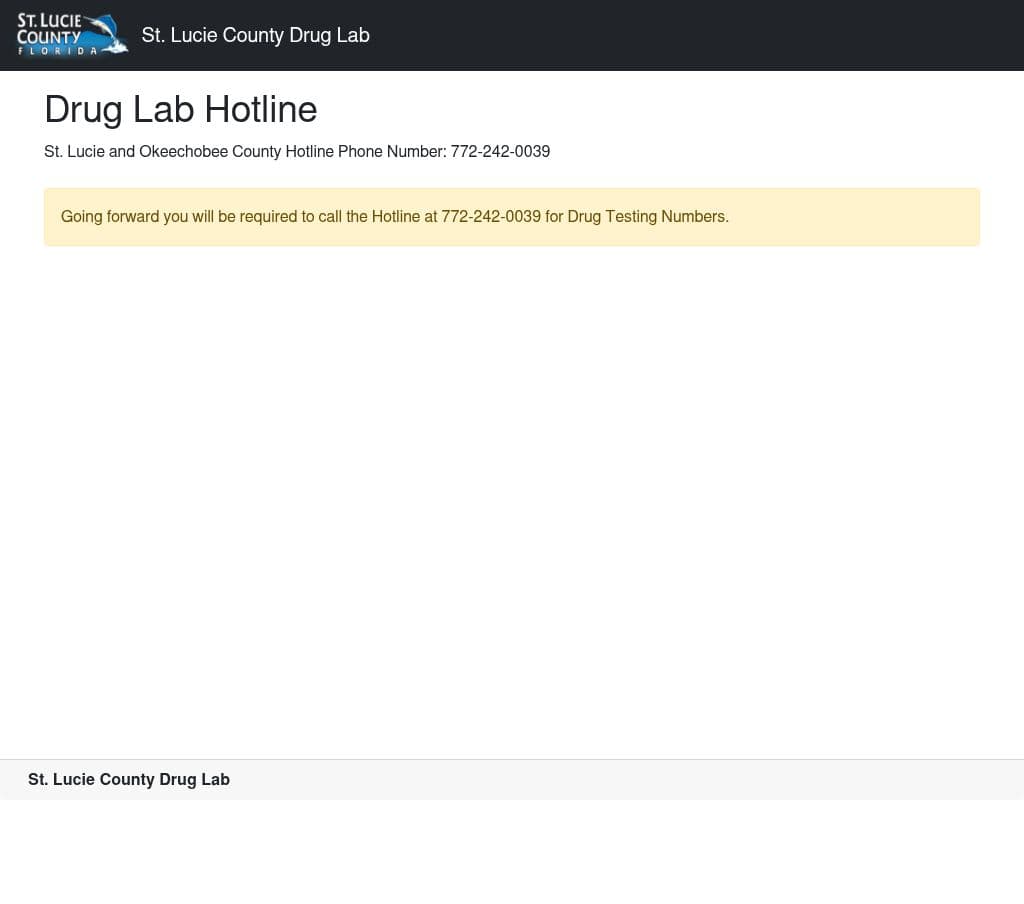Click the word 'Hotline' in the main heading

click(x=261, y=109)
